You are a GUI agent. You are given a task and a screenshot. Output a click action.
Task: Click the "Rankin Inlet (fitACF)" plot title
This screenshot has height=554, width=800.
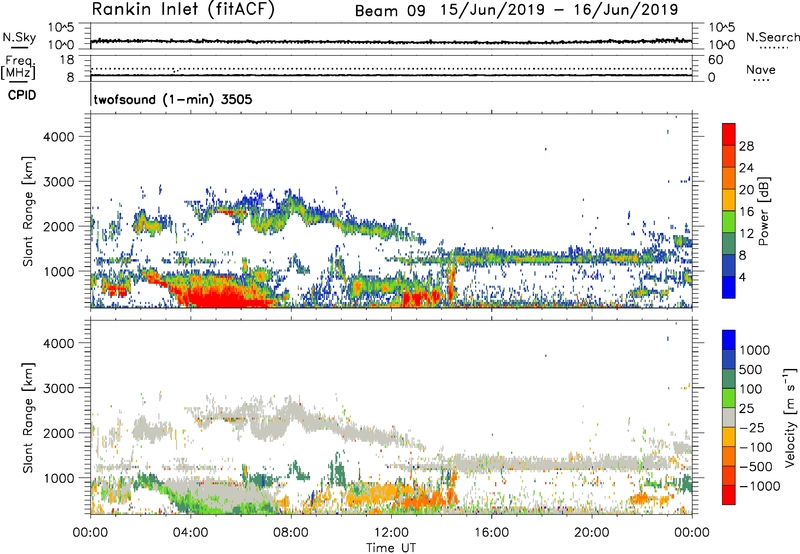[x=183, y=10]
